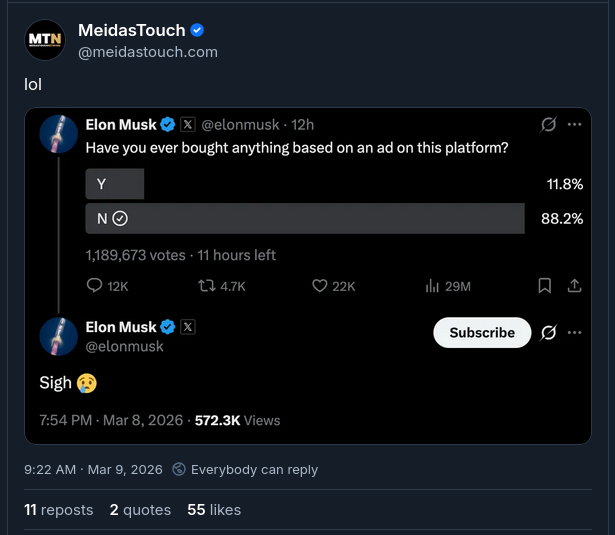Click the reply comment icon showing 12K
This screenshot has width=615, height=535.
[96, 286]
